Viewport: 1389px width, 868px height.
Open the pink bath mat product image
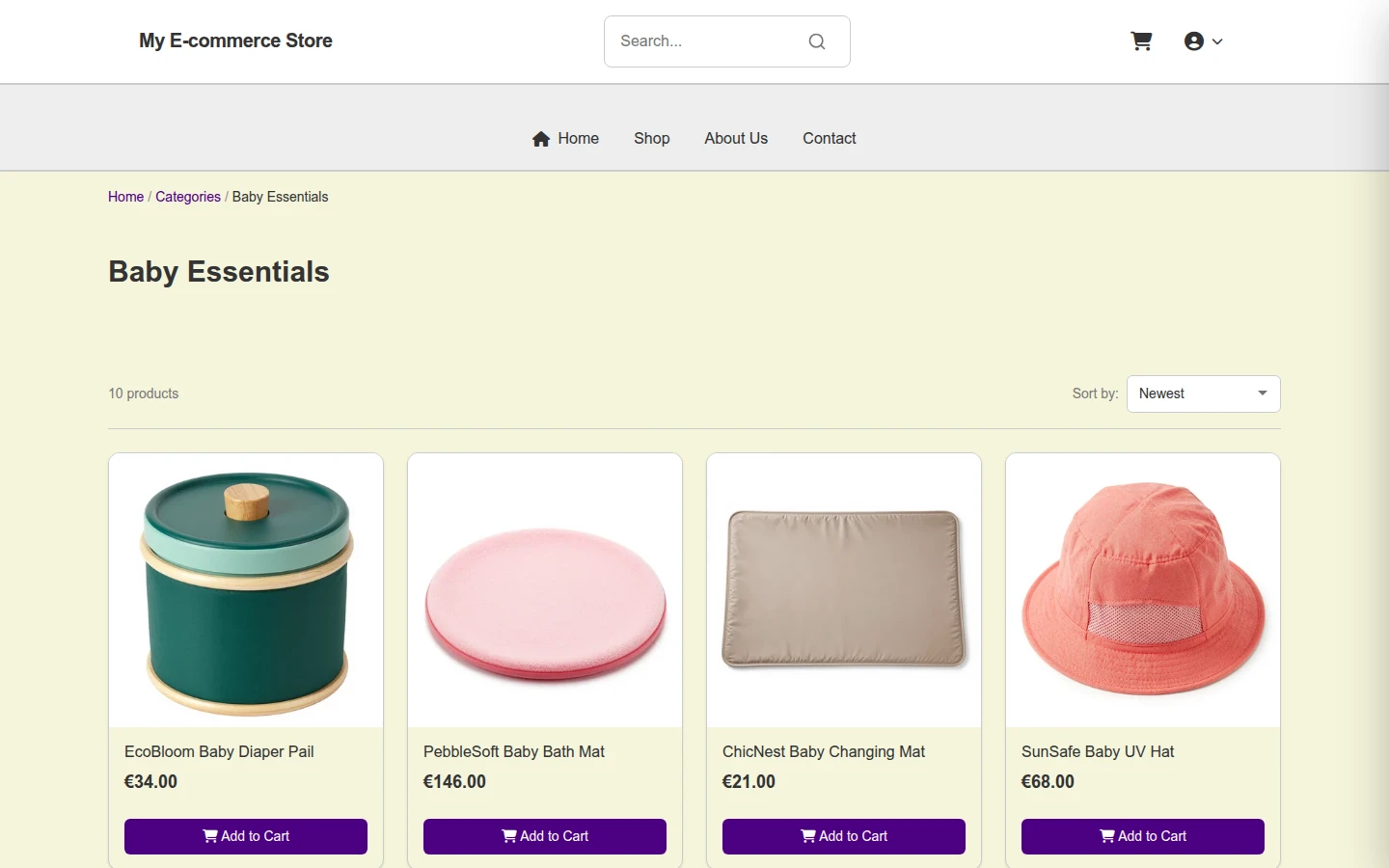tap(545, 590)
